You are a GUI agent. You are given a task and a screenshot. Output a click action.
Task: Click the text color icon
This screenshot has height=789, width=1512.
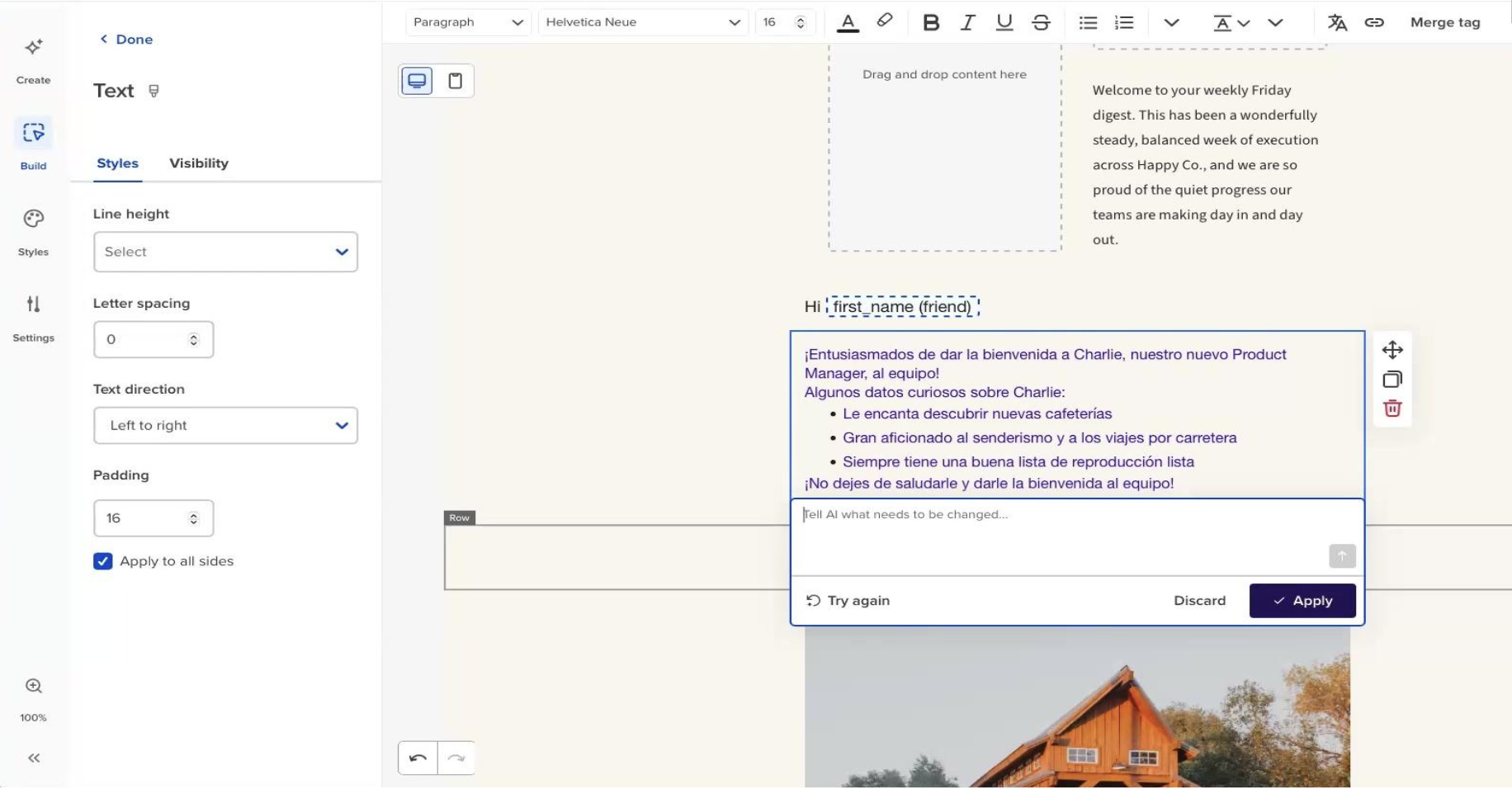click(848, 22)
